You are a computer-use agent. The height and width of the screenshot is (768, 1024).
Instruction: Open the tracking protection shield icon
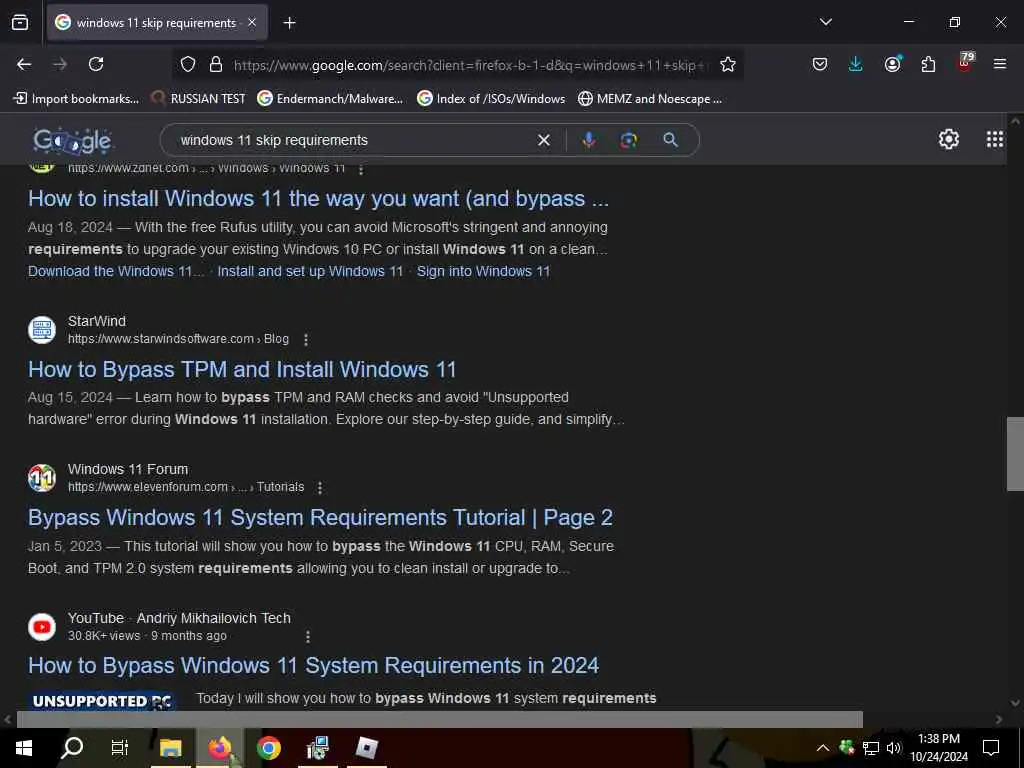click(188, 64)
